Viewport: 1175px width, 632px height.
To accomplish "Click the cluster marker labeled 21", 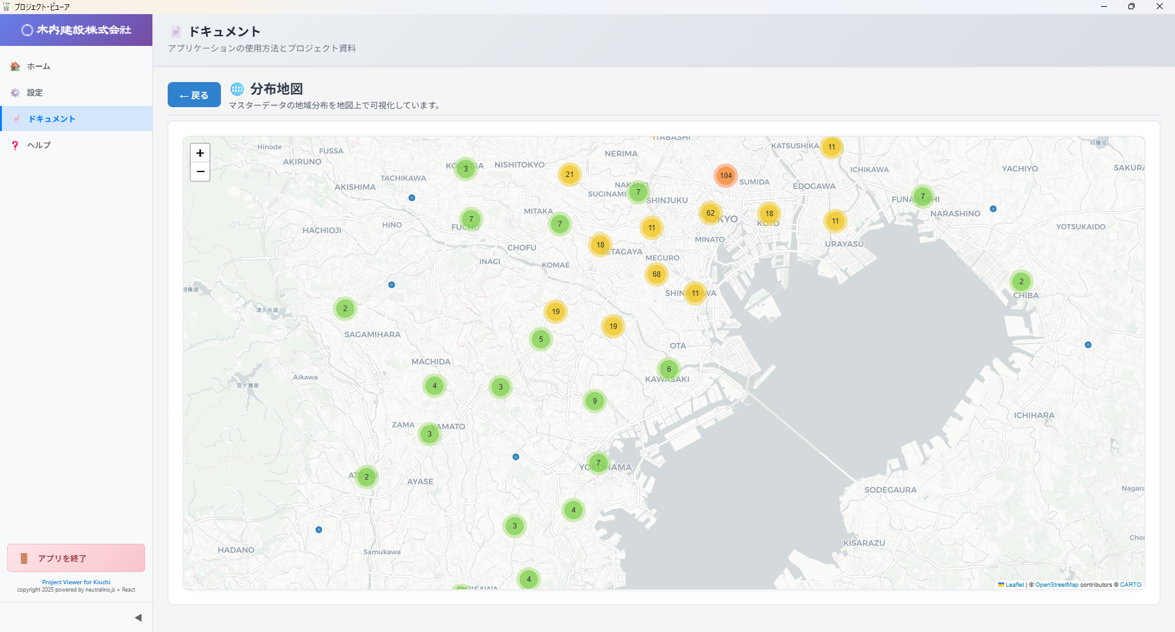I will [x=569, y=175].
